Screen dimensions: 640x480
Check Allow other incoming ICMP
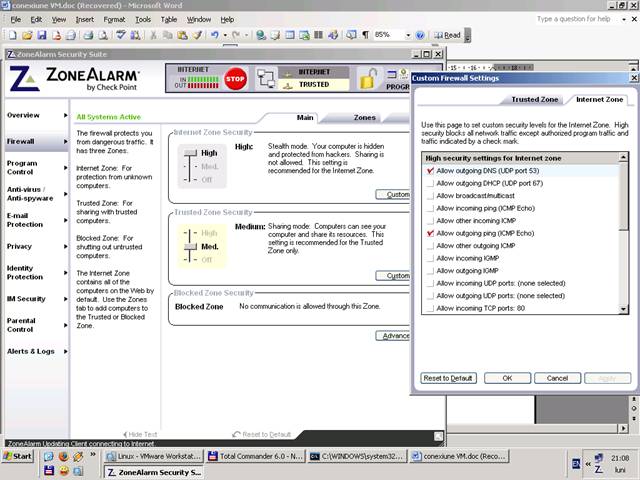tap(430, 221)
